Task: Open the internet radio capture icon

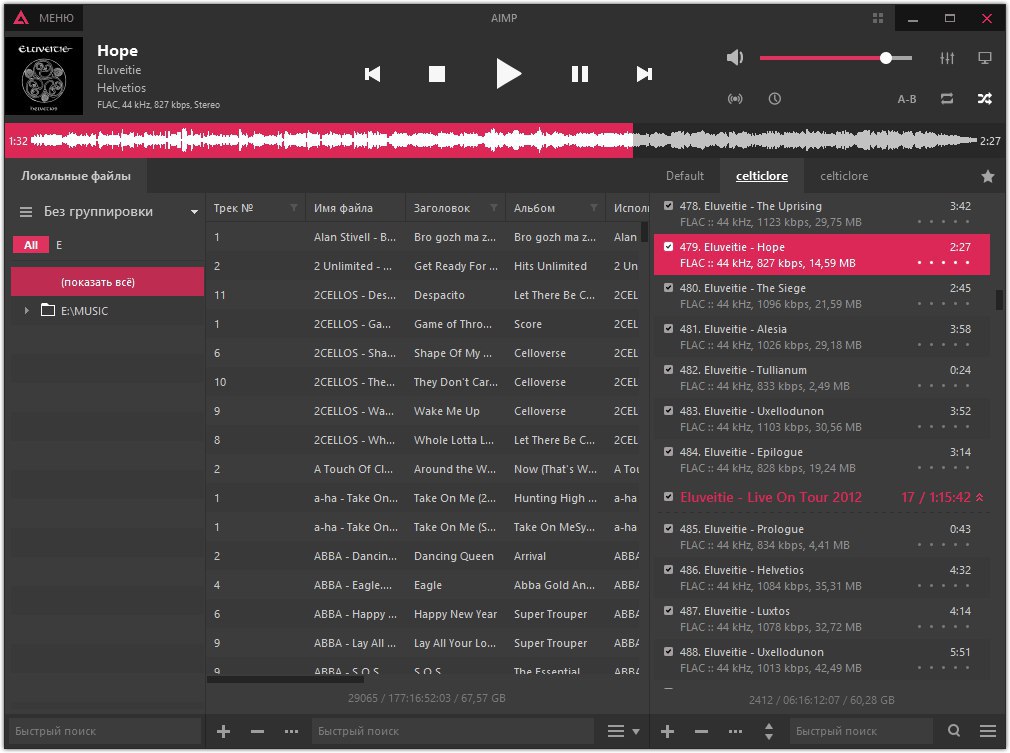Action: coord(735,99)
